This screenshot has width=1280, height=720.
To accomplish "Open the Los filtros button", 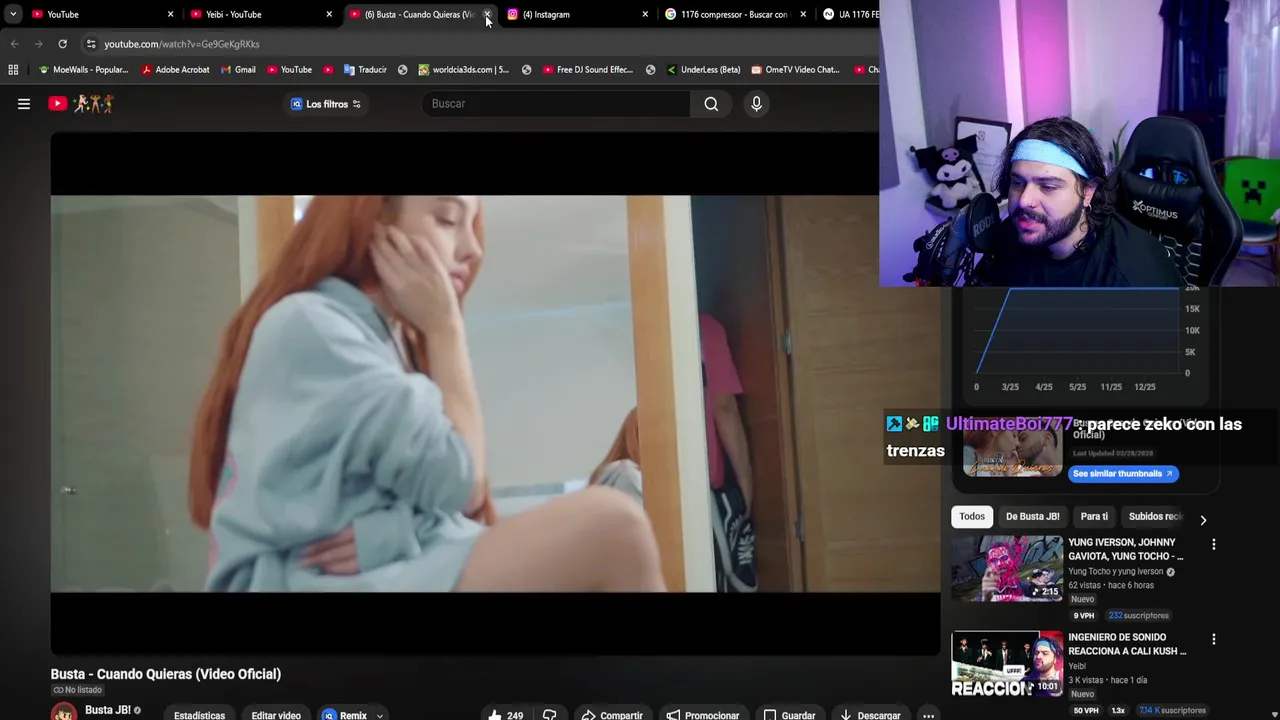I will (326, 104).
